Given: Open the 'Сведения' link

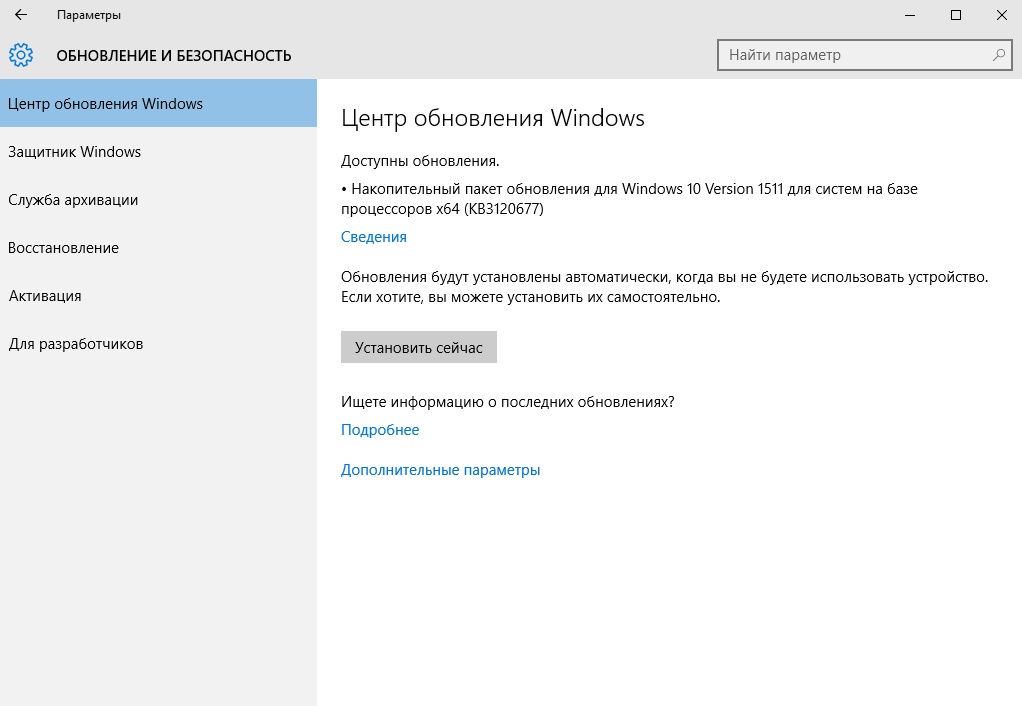Looking at the screenshot, I should click(373, 237).
